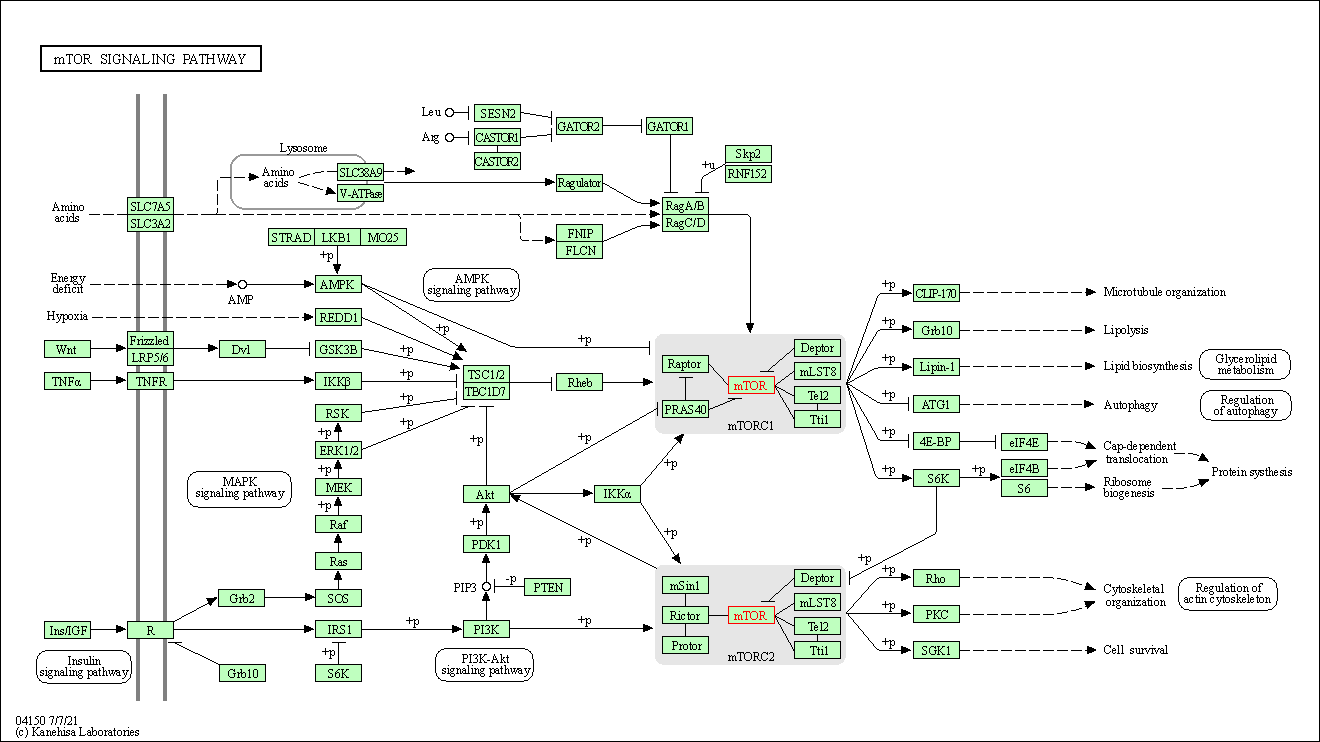Click the PRAS40 box

(685, 409)
